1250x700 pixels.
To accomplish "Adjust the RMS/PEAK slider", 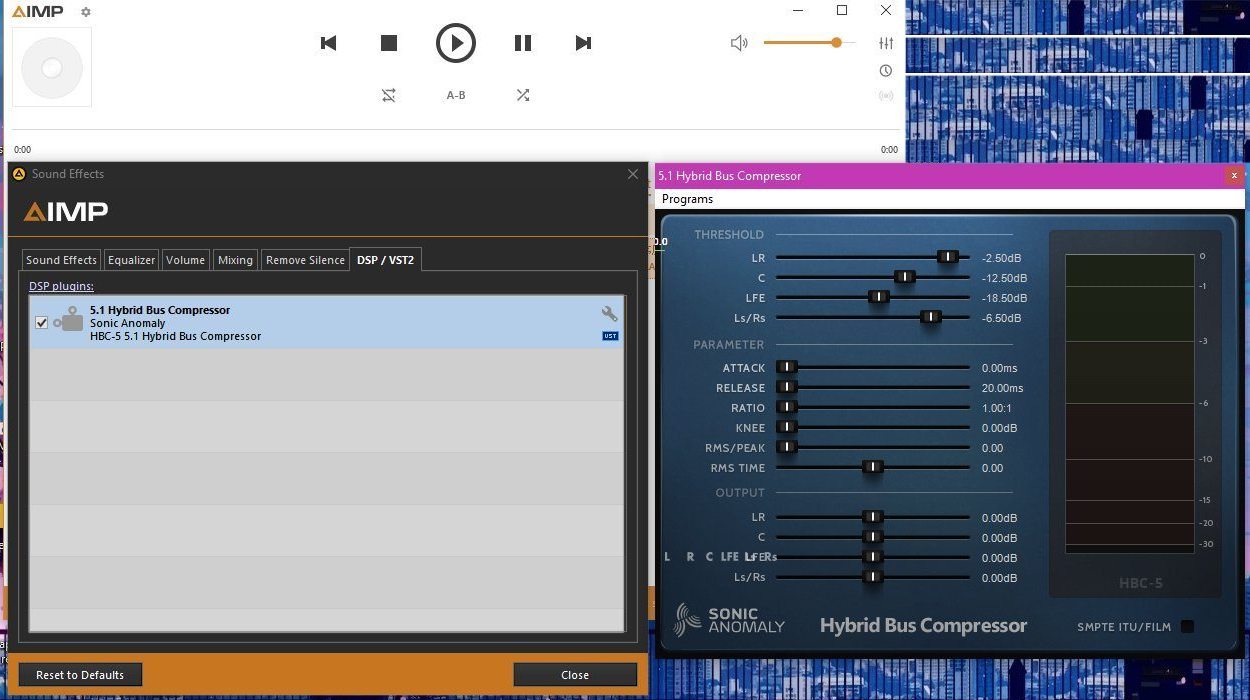I will point(873,448).
